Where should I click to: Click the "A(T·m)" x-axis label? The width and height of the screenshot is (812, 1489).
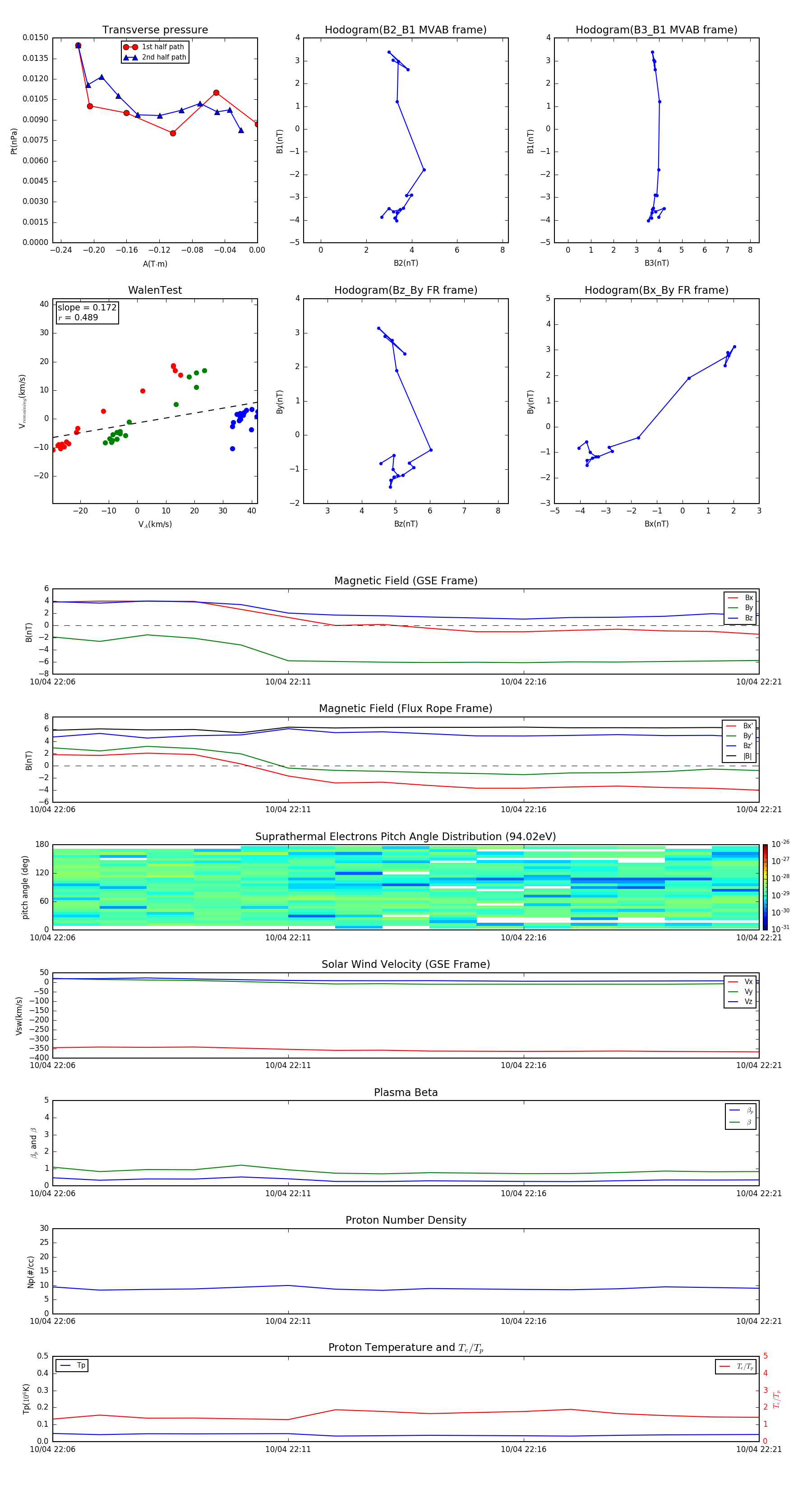[x=155, y=264]
